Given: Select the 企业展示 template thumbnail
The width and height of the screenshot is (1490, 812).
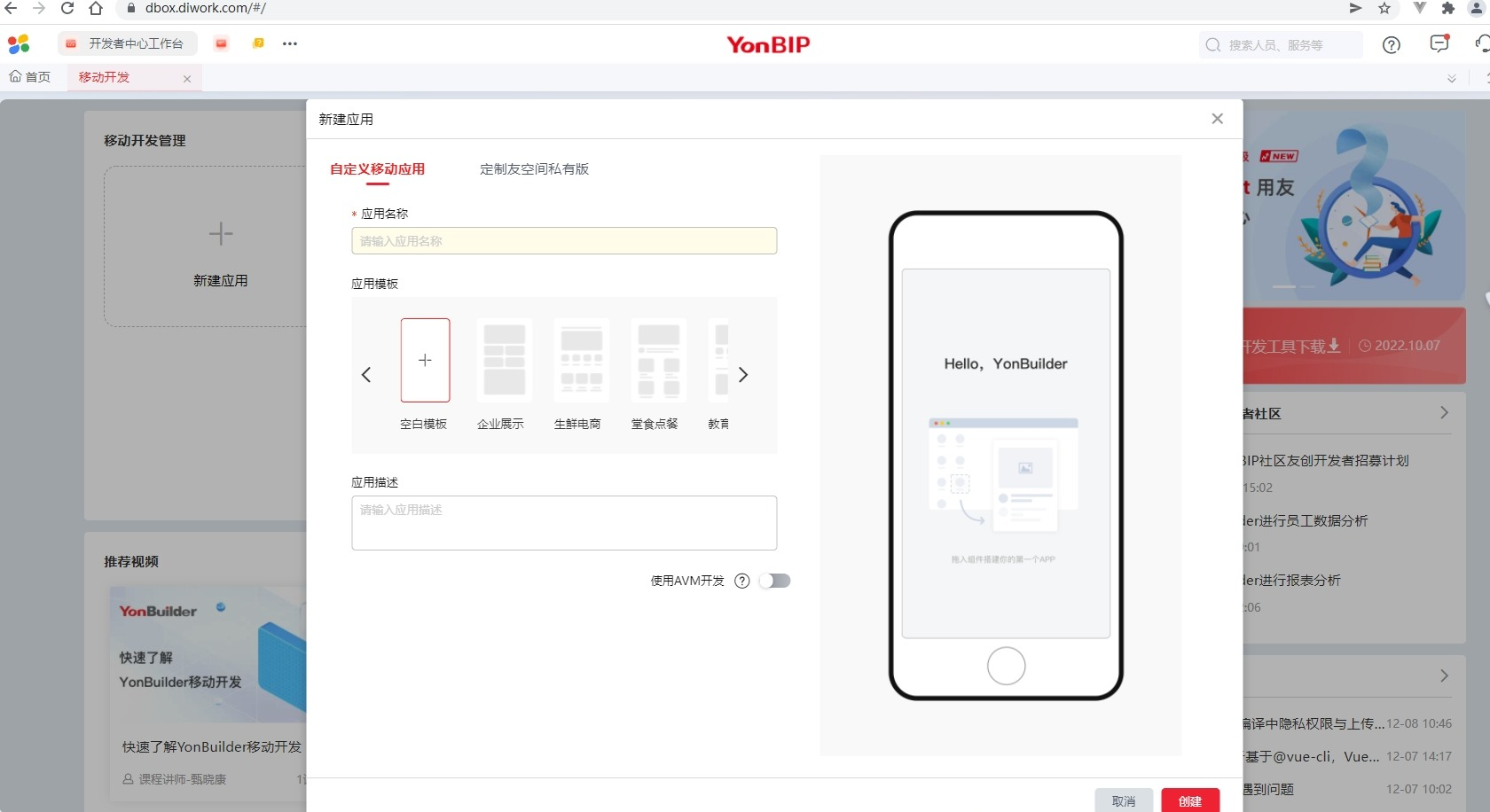Looking at the screenshot, I should pos(503,361).
